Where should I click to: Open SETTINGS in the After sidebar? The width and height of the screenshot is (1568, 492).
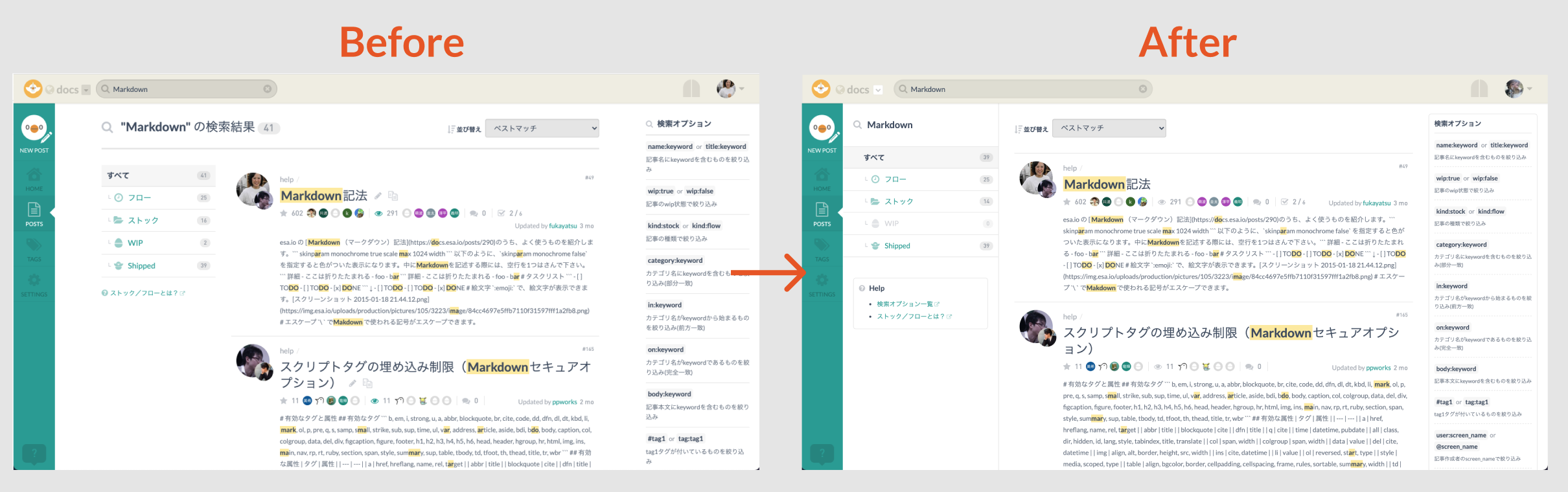point(822,285)
